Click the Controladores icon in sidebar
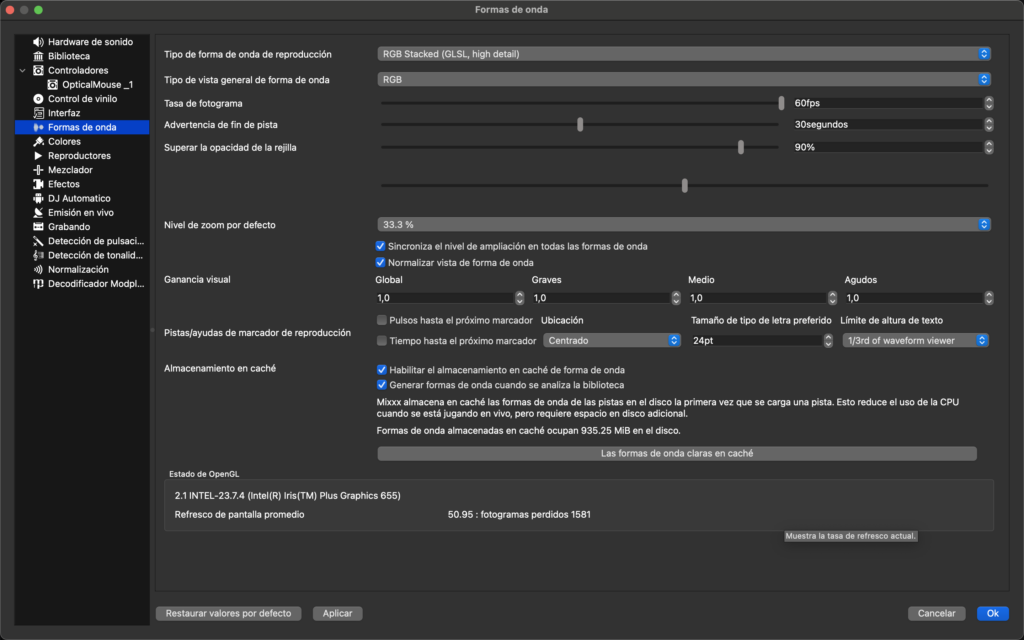The image size is (1024, 640). tap(38, 71)
